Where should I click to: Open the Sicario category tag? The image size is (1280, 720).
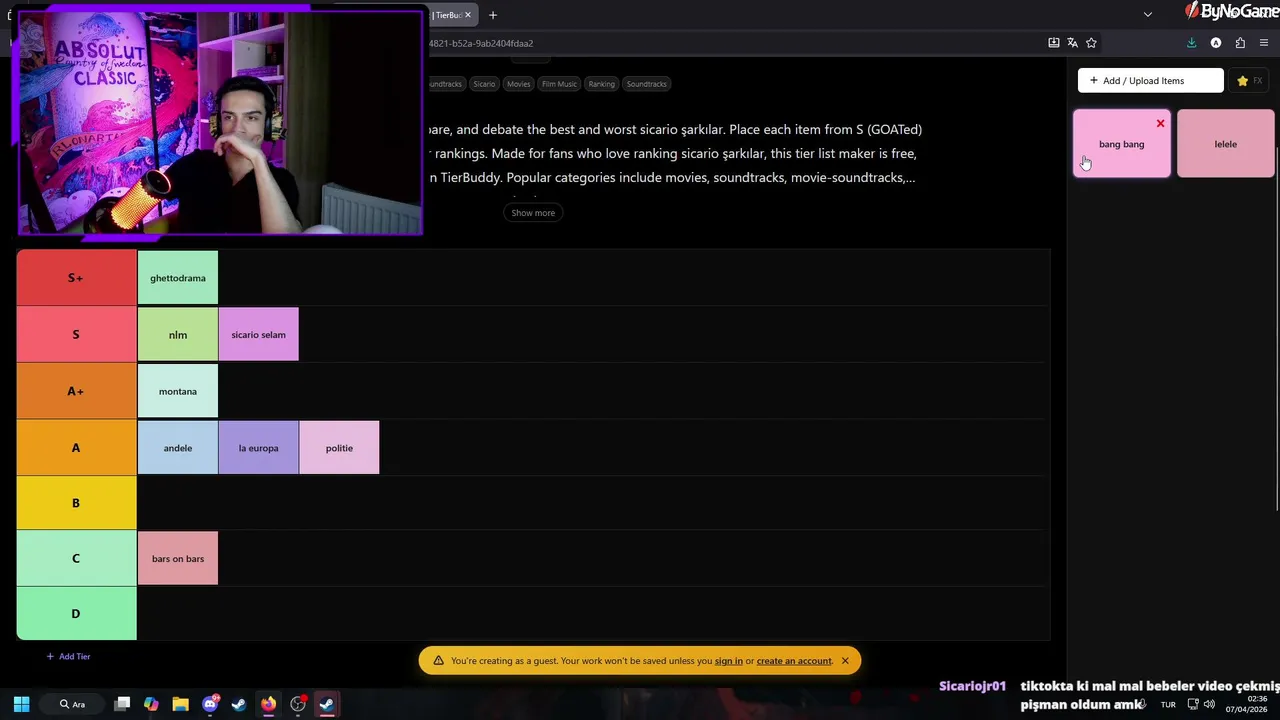484,84
